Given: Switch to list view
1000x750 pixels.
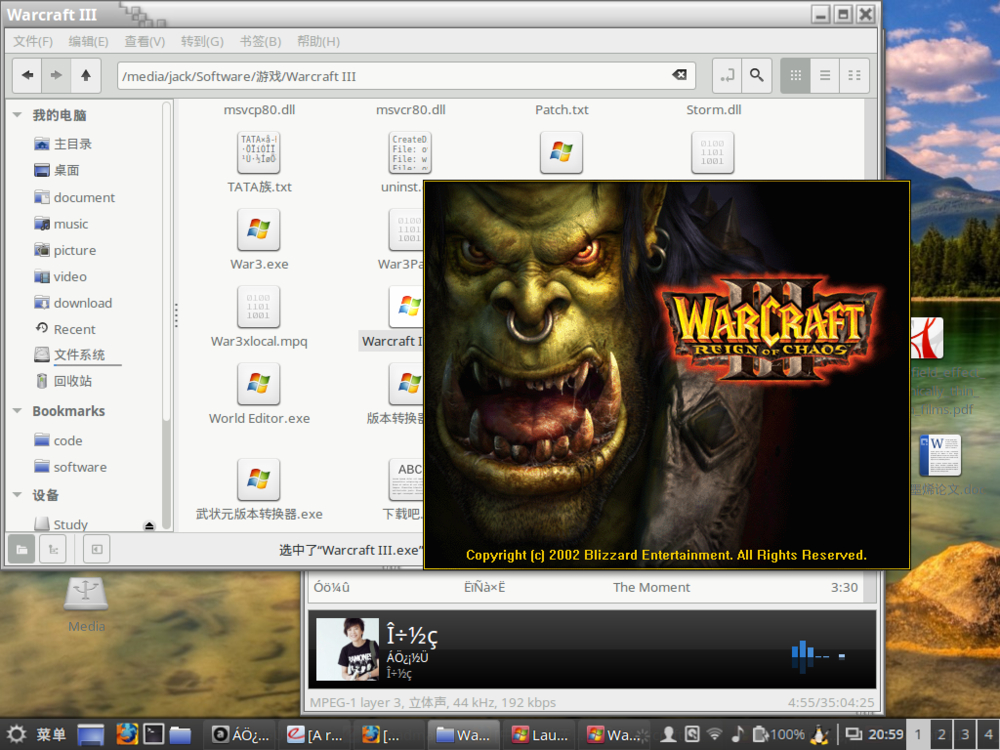Looking at the screenshot, I should pos(825,75).
